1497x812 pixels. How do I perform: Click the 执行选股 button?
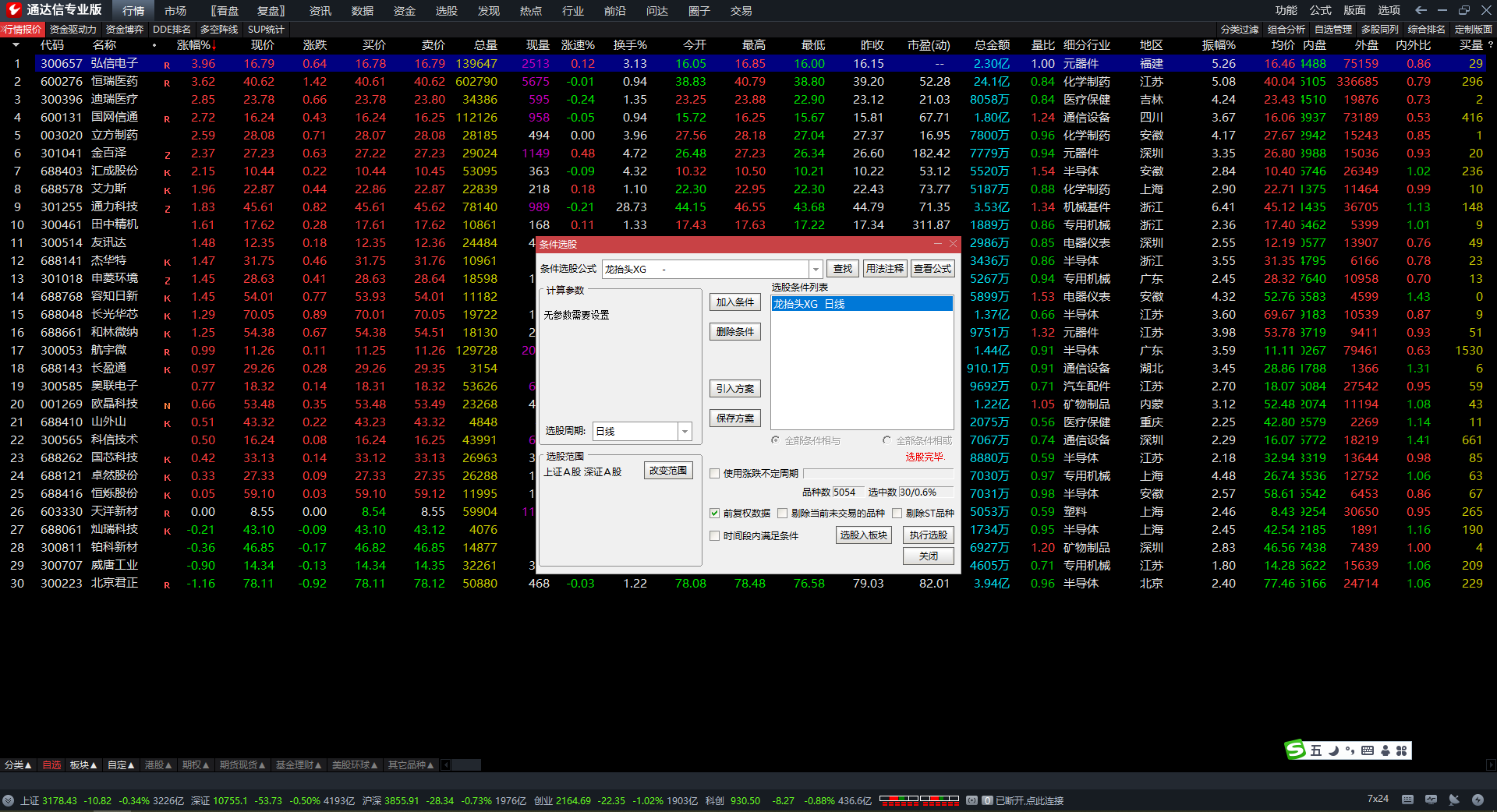click(928, 535)
